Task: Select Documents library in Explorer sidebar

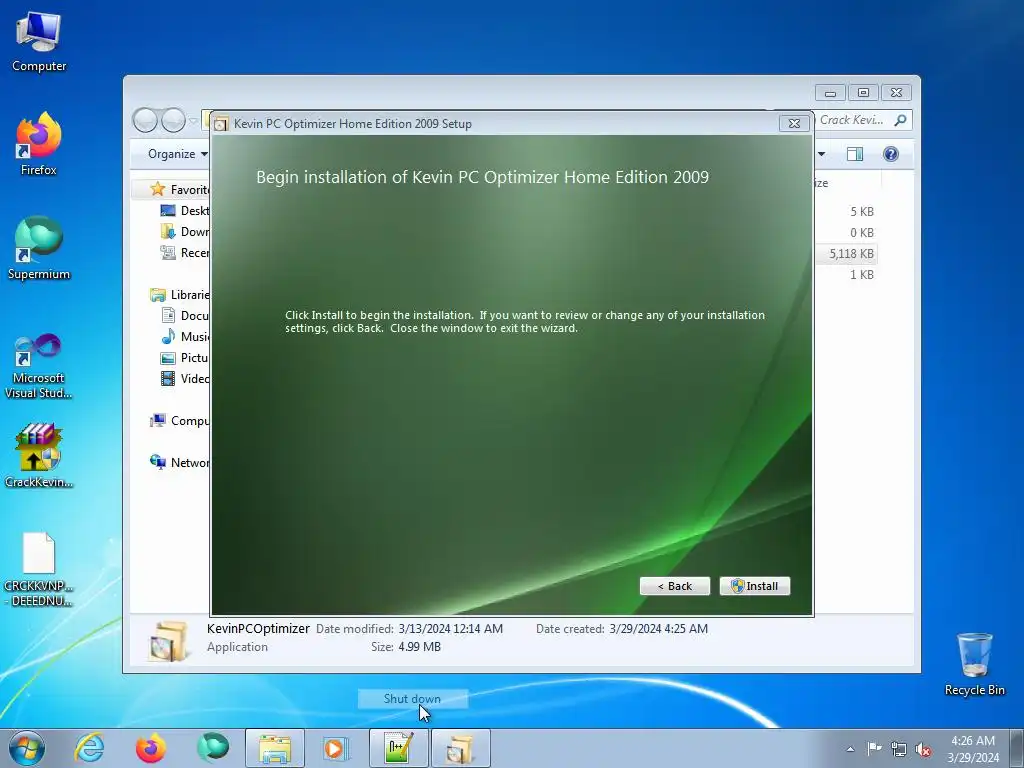Action: point(184,315)
